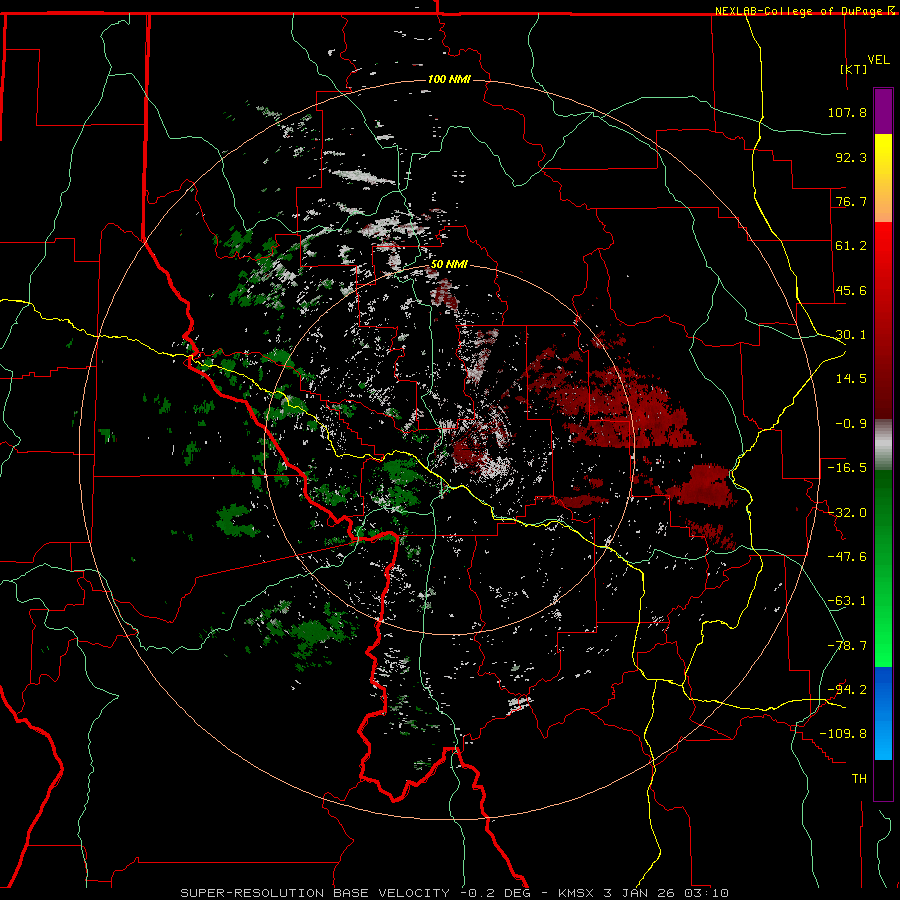The width and height of the screenshot is (900, 900).
Task: Select the 92.3 scale value
Action: 851,157
